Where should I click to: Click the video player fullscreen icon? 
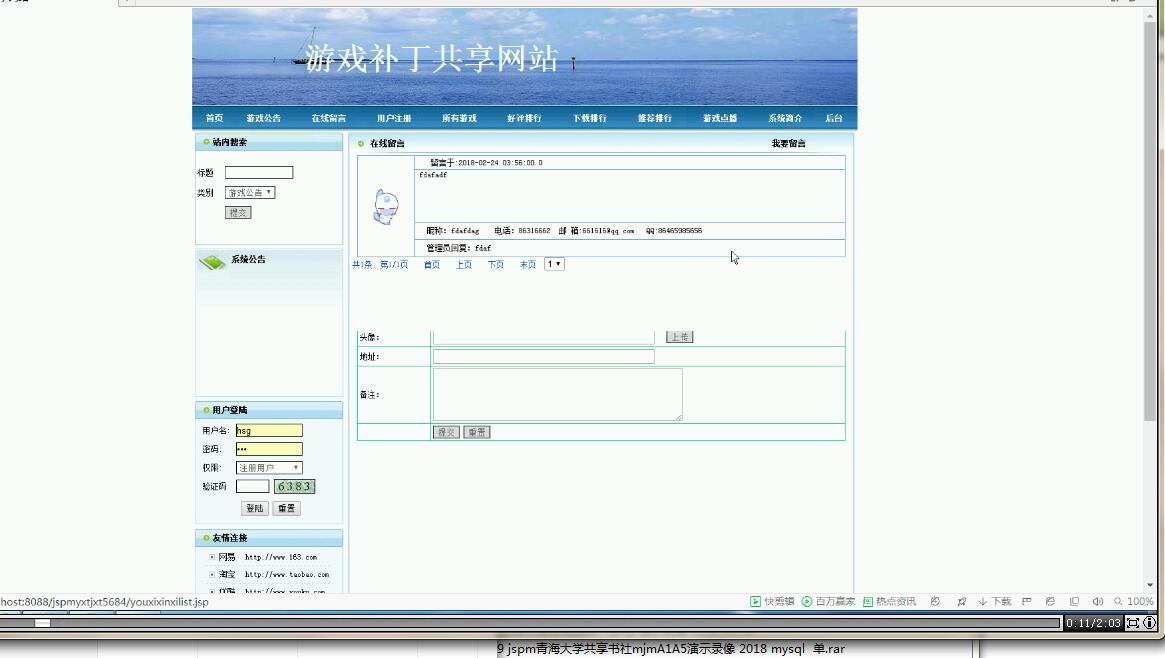(1132, 623)
